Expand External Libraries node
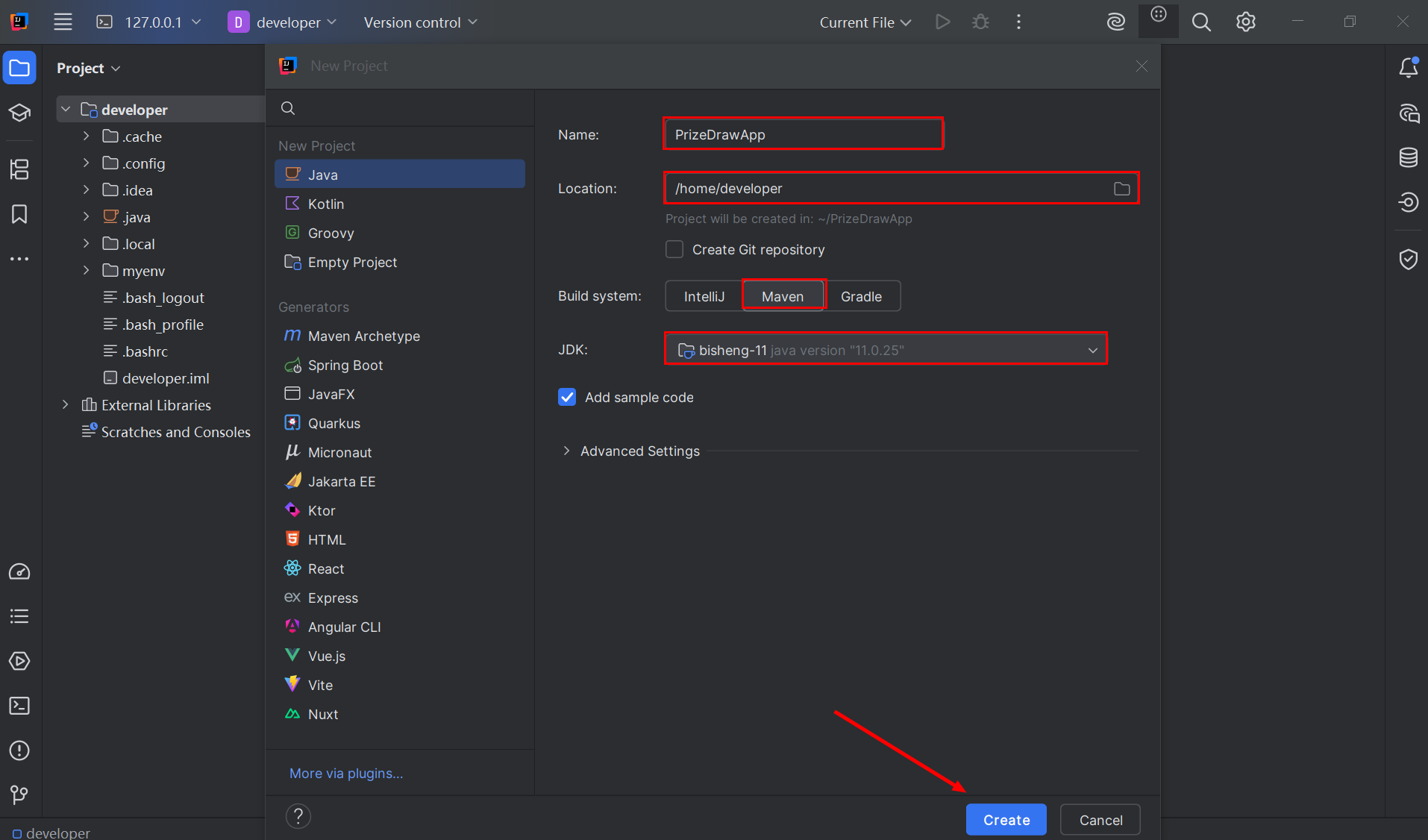 pos(65,404)
